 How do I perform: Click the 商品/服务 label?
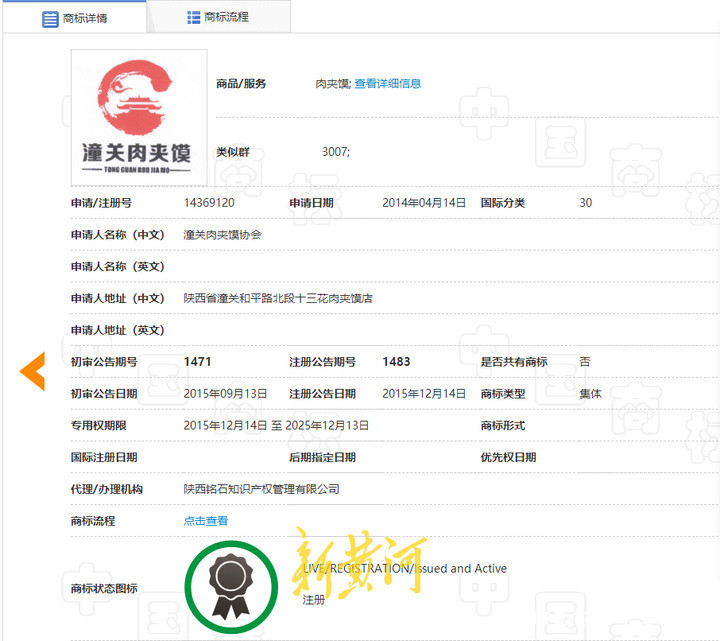point(241,84)
